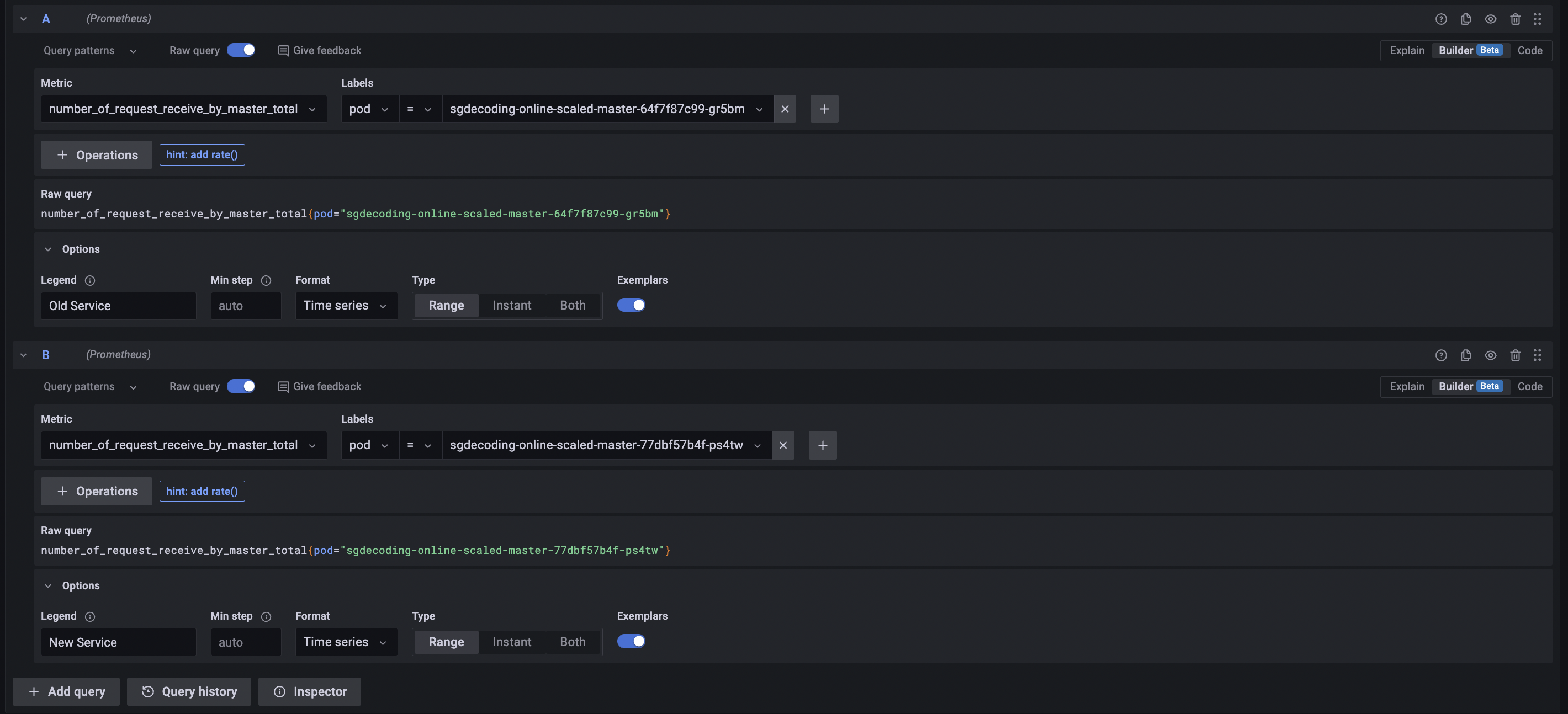Click the Legend info icon in query A
Screen dimensions: 1568x714
pos(90,280)
